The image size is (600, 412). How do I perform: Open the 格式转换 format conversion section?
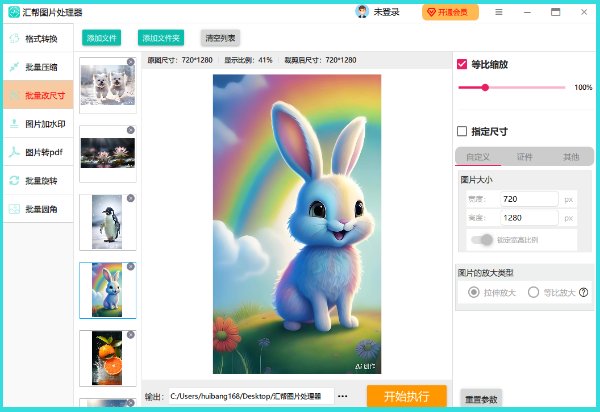(38, 38)
